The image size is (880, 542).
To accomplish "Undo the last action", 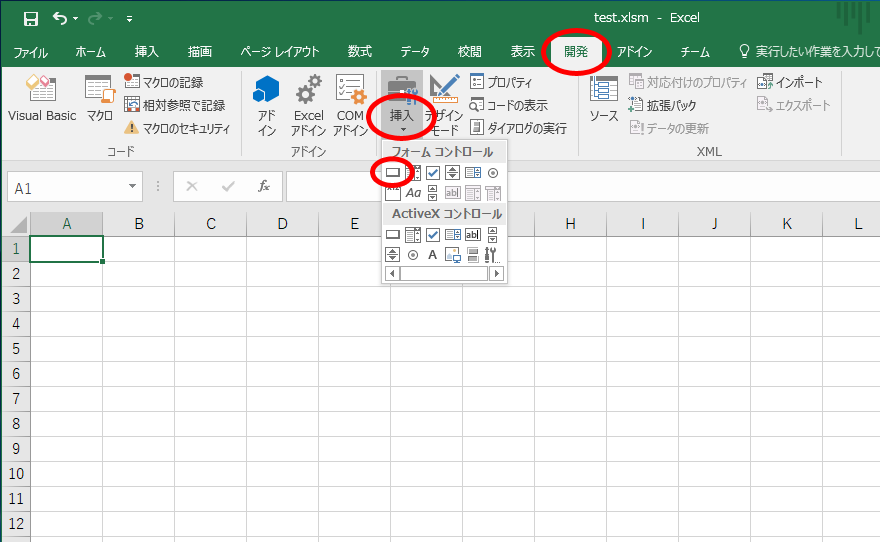I will (59, 19).
